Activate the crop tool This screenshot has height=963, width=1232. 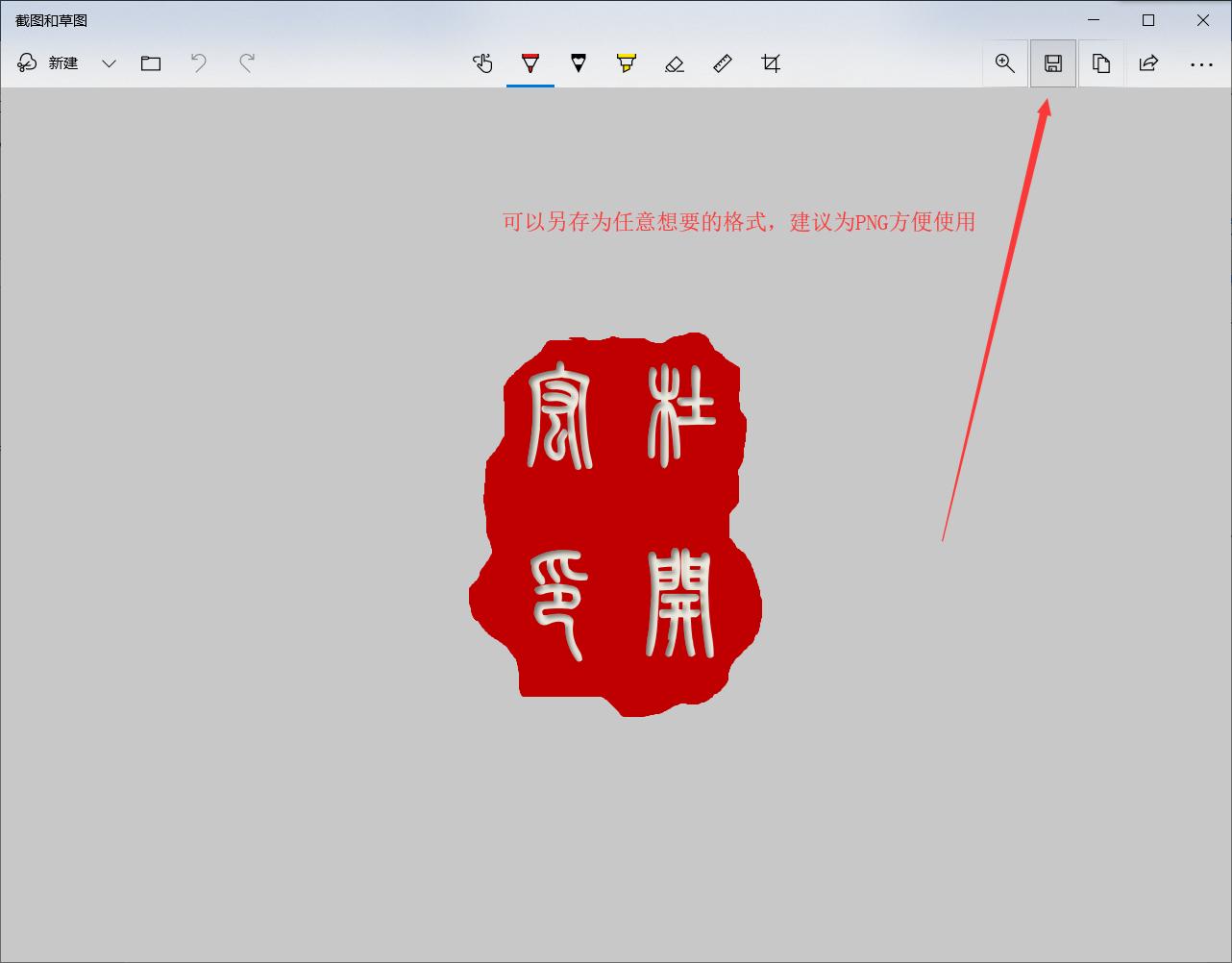[771, 63]
